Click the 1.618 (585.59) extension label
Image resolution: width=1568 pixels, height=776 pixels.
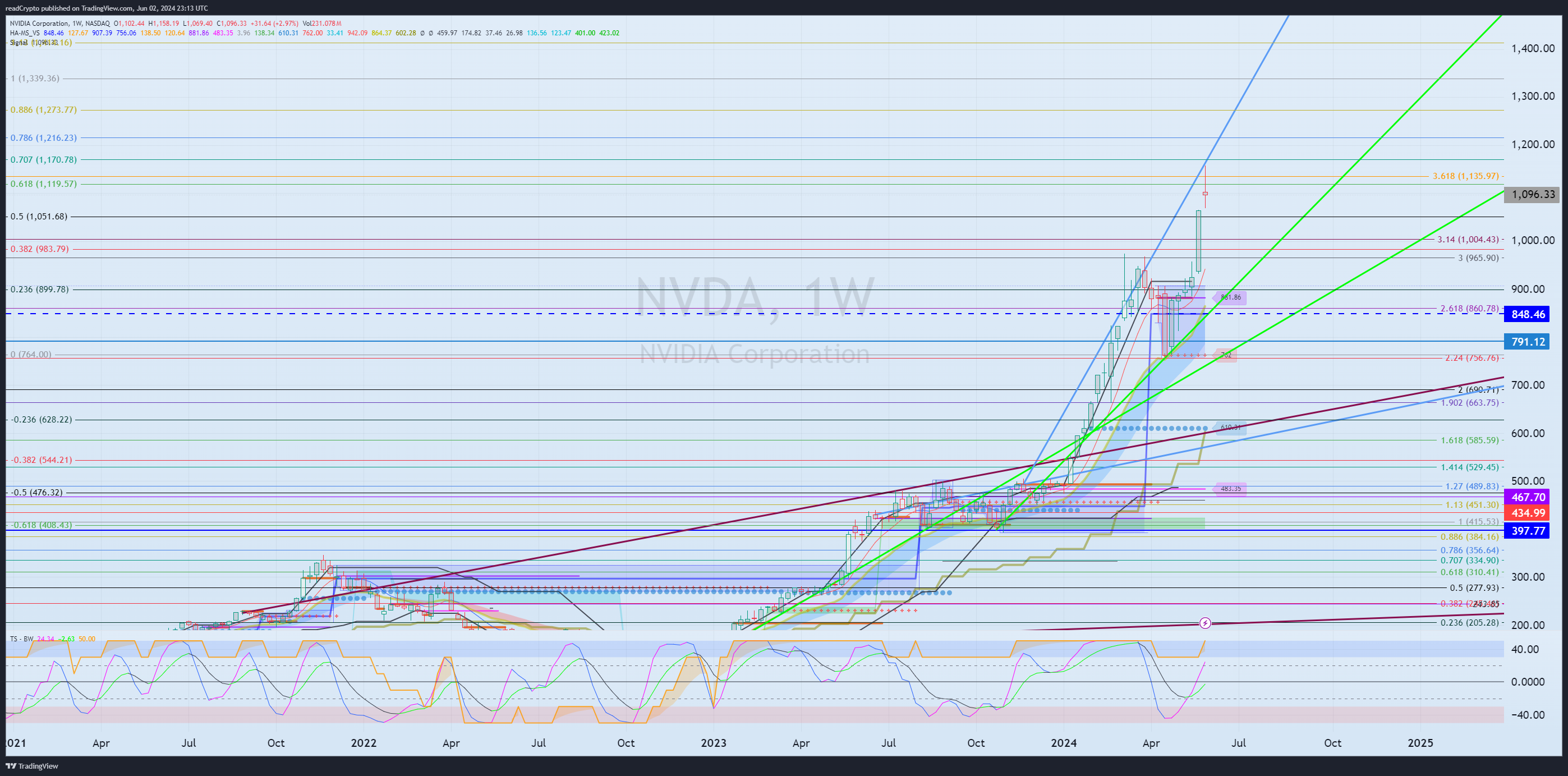[1469, 440]
